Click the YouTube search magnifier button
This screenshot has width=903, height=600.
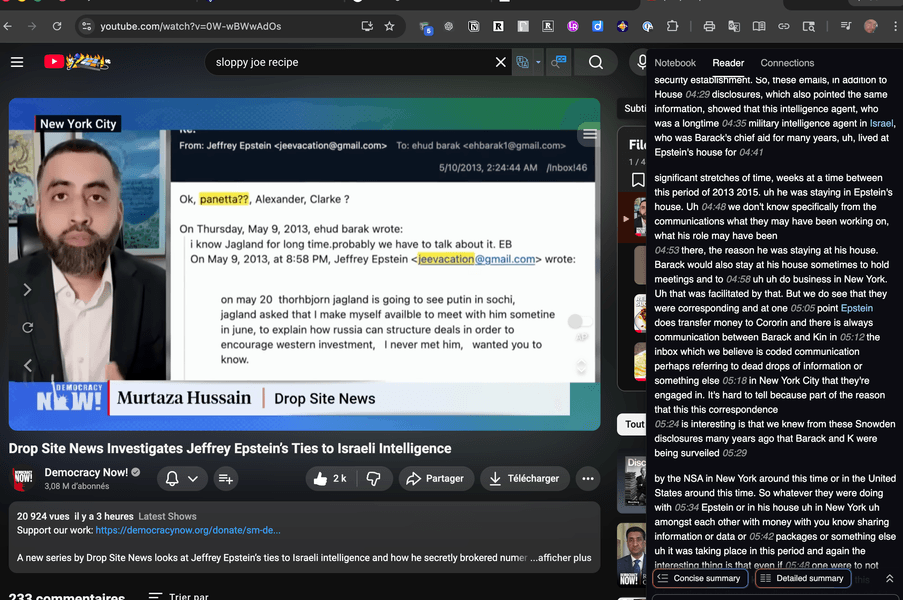click(x=596, y=62)
